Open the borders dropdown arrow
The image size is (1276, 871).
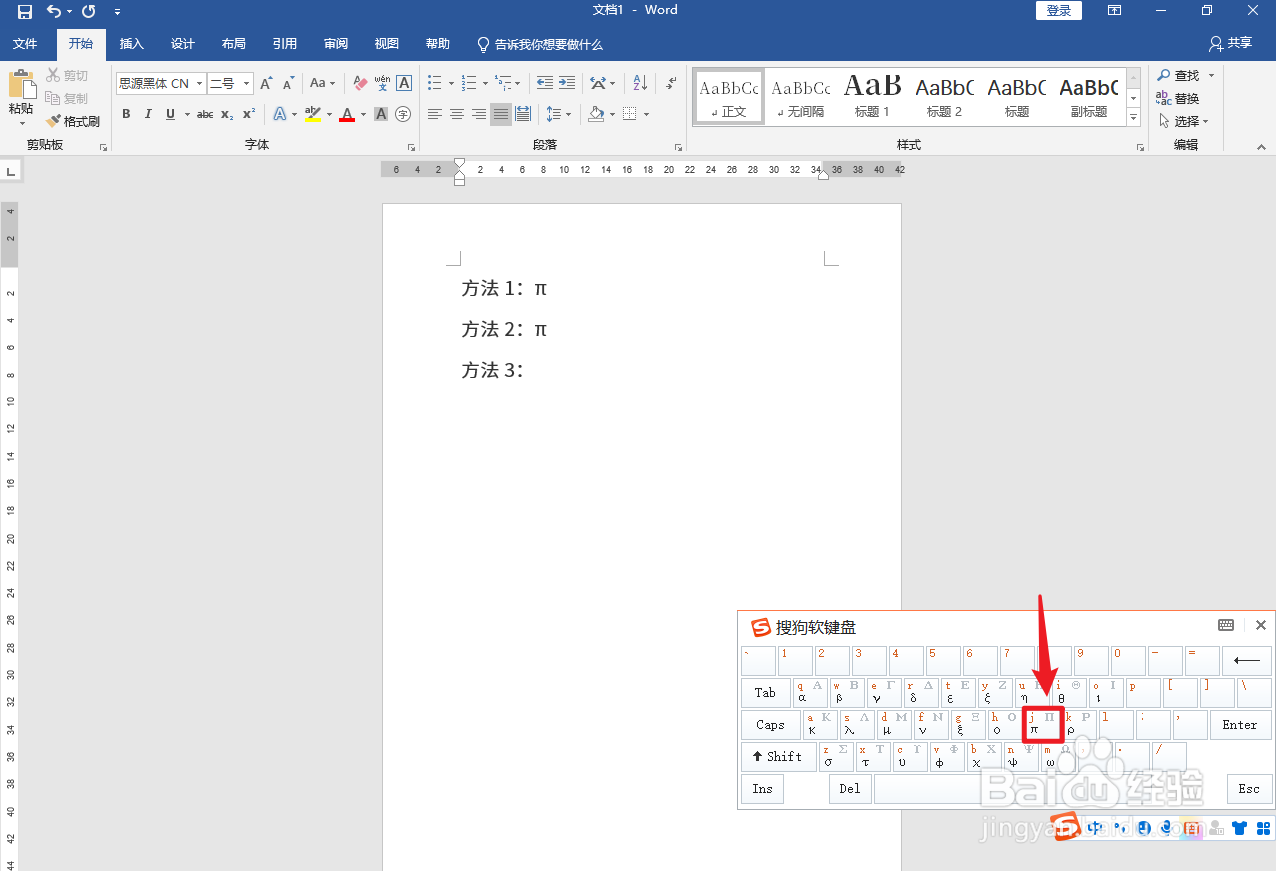(x=646, y=114)
